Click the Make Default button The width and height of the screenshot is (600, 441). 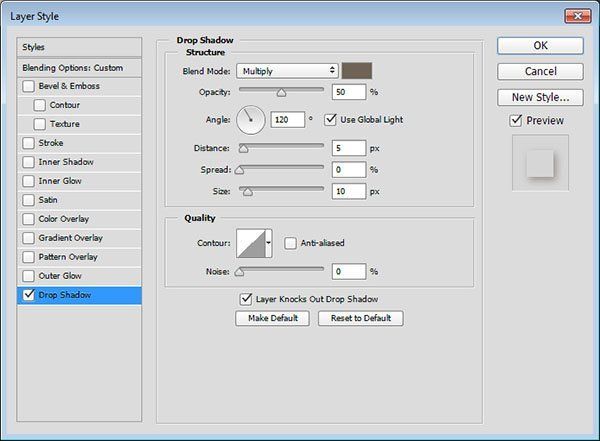[272, 318]
